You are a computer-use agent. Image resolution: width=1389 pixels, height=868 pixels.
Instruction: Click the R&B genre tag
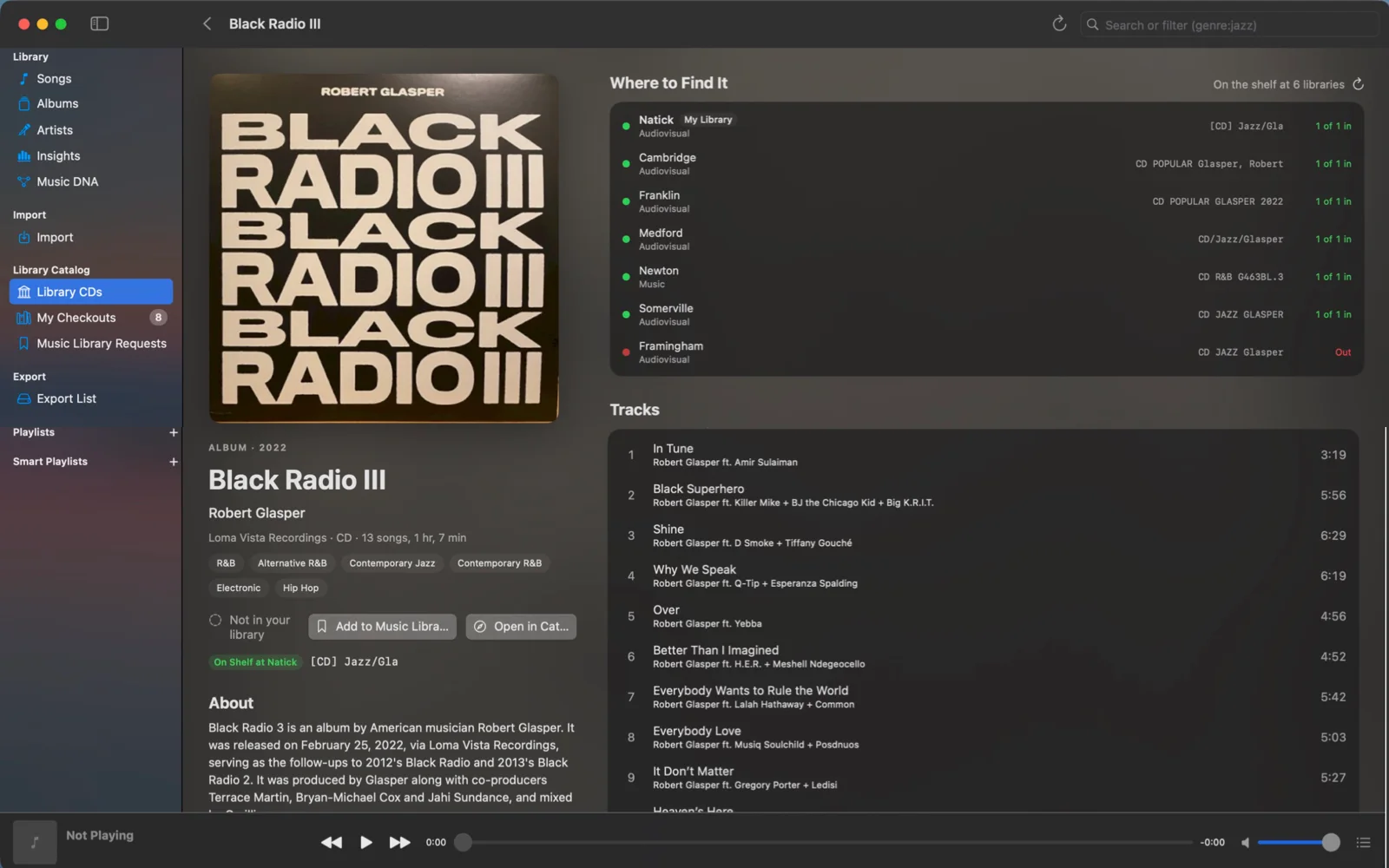(226, 563)
